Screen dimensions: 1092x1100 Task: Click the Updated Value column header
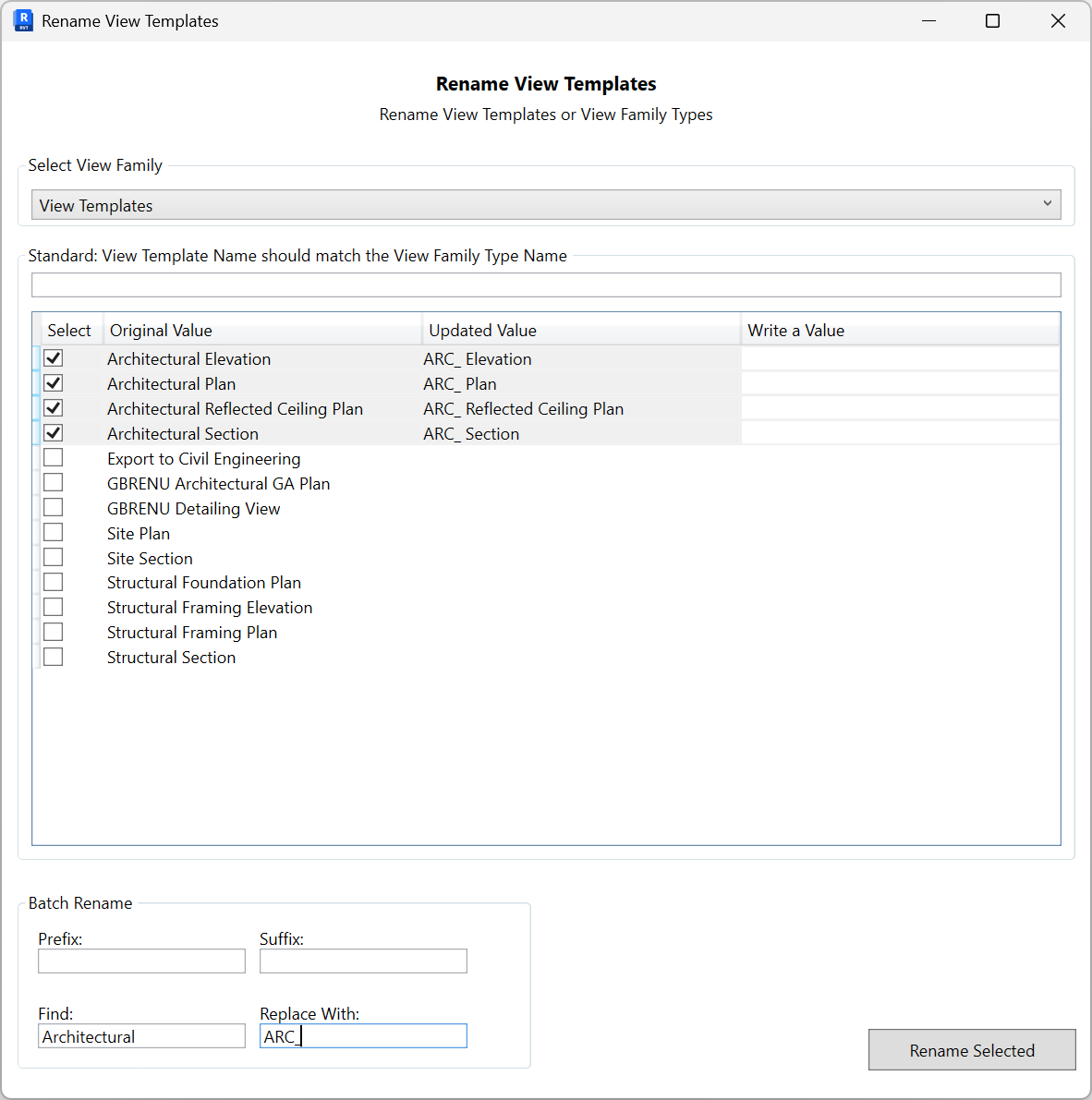[x=481, y=329]
